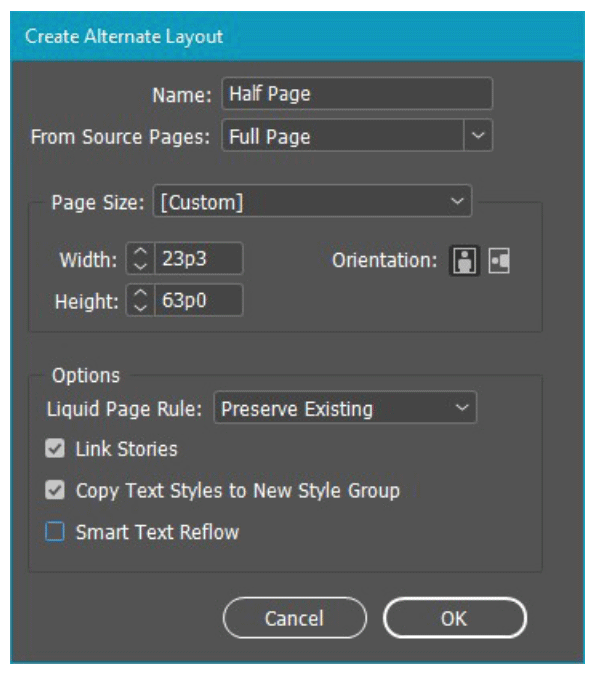
Task: Uncheck the Link Stories checkbox
Action: pyautogui.click(x=55, y=448)
